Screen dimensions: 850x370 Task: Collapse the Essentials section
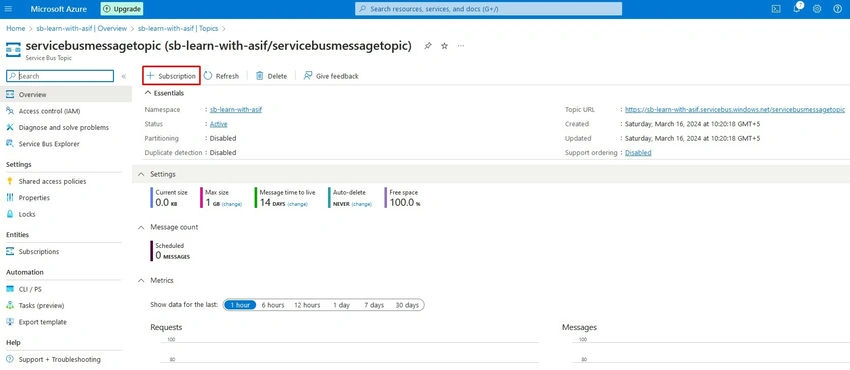(164, 93)
